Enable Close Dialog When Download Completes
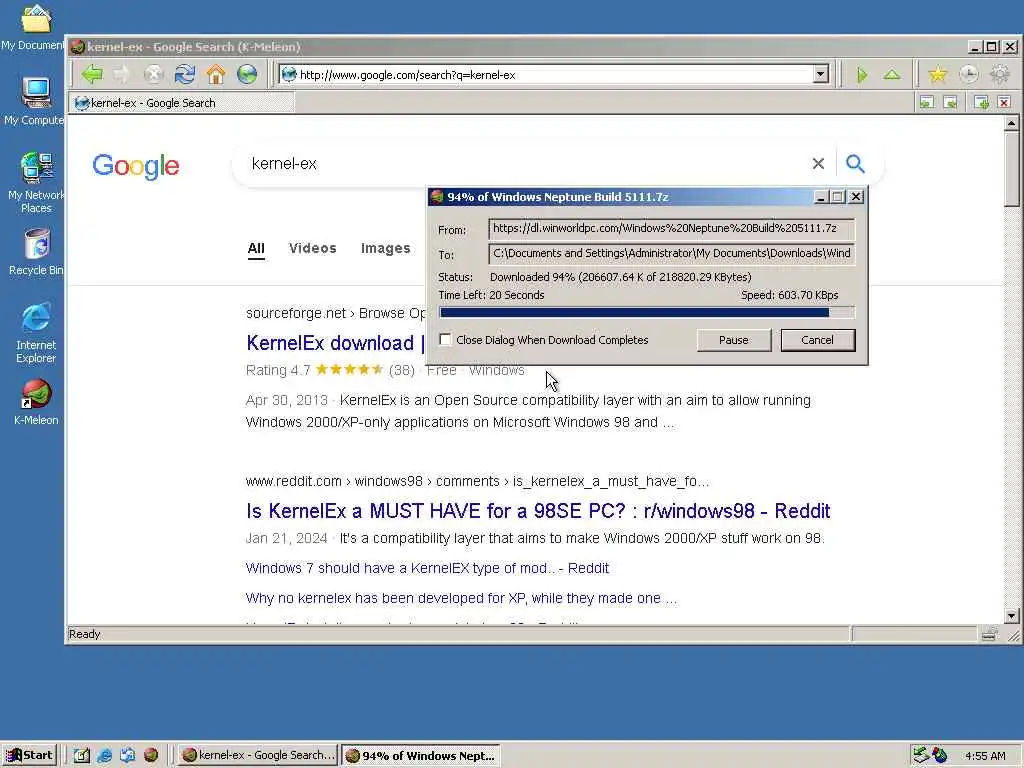This screenshot has width=1024, height=768. coord(445,340)
